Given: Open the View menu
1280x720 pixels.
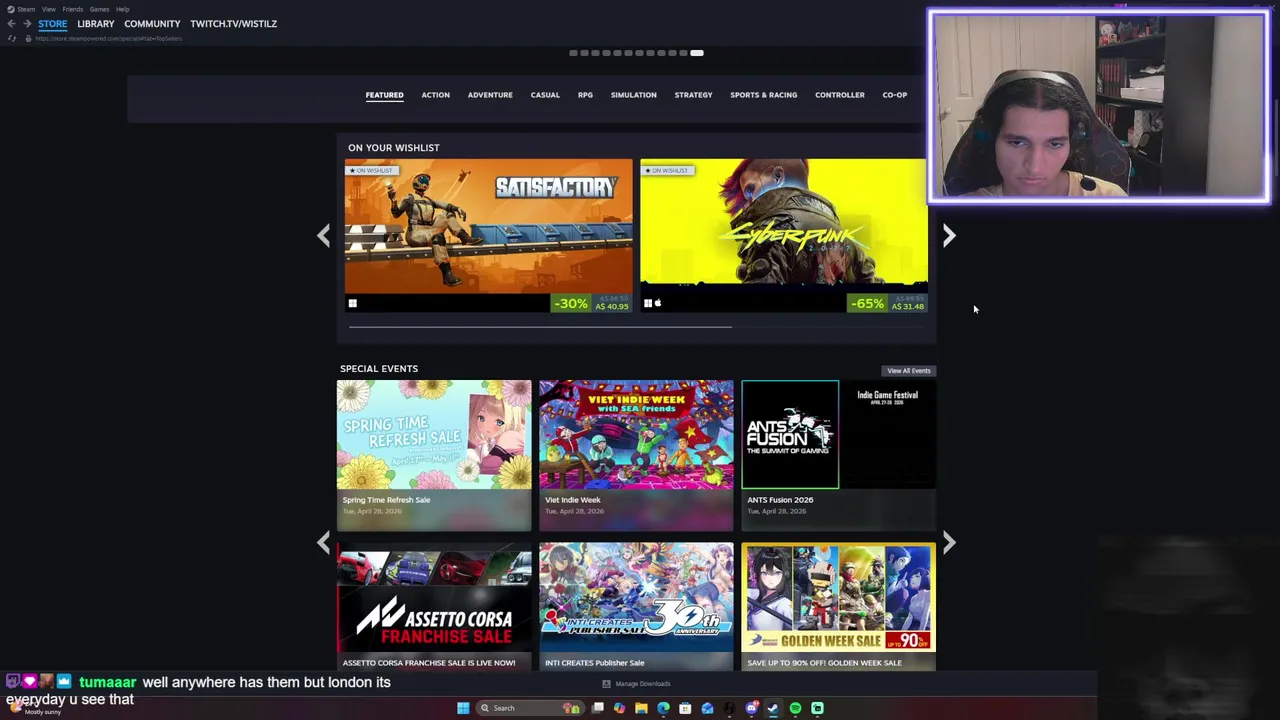Looking at the screenshot, I should click(48, 9).
